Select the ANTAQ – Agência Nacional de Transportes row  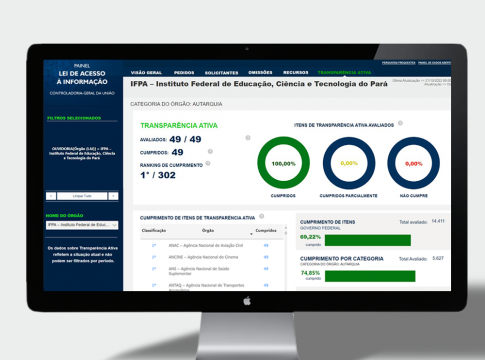point(212,286)
